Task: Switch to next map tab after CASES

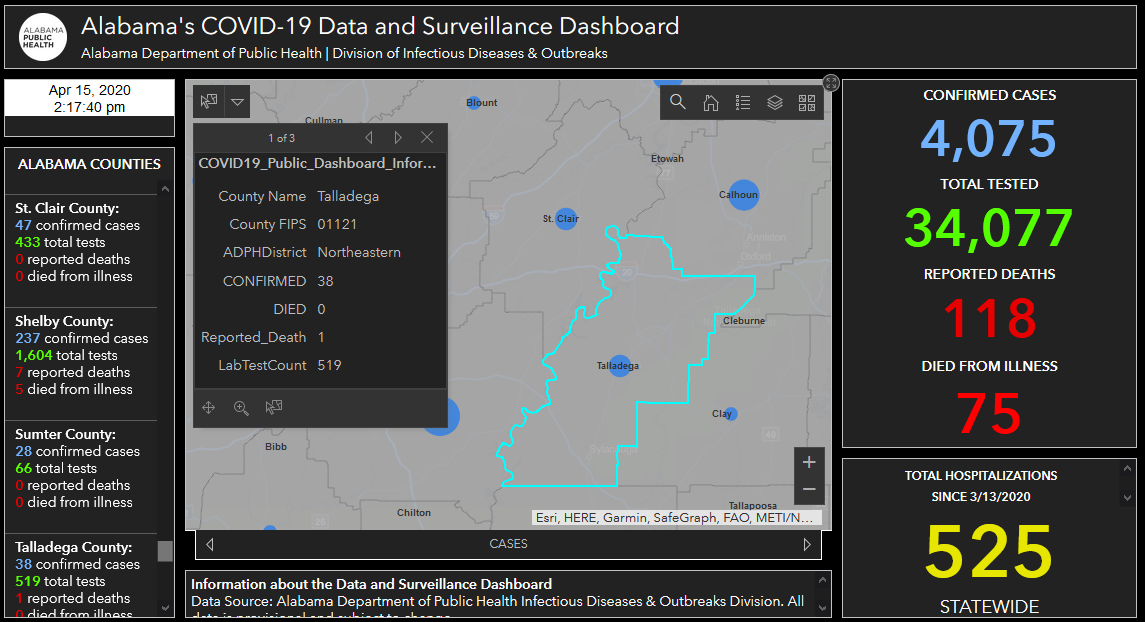Action: (x=807, y=545)
